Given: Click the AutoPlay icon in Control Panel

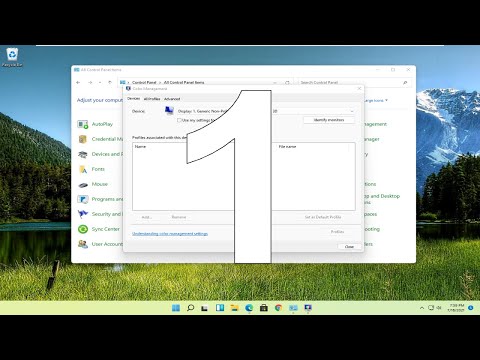Looking at the screenshot, I should [x=83, y=124].
